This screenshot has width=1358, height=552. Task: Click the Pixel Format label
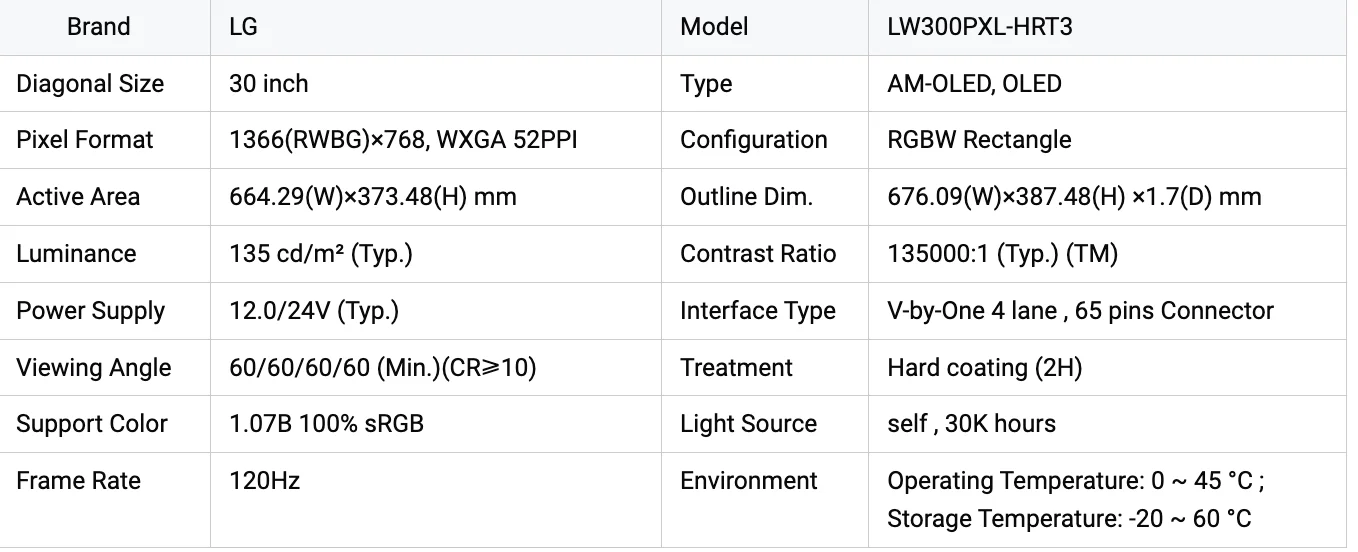85,140
